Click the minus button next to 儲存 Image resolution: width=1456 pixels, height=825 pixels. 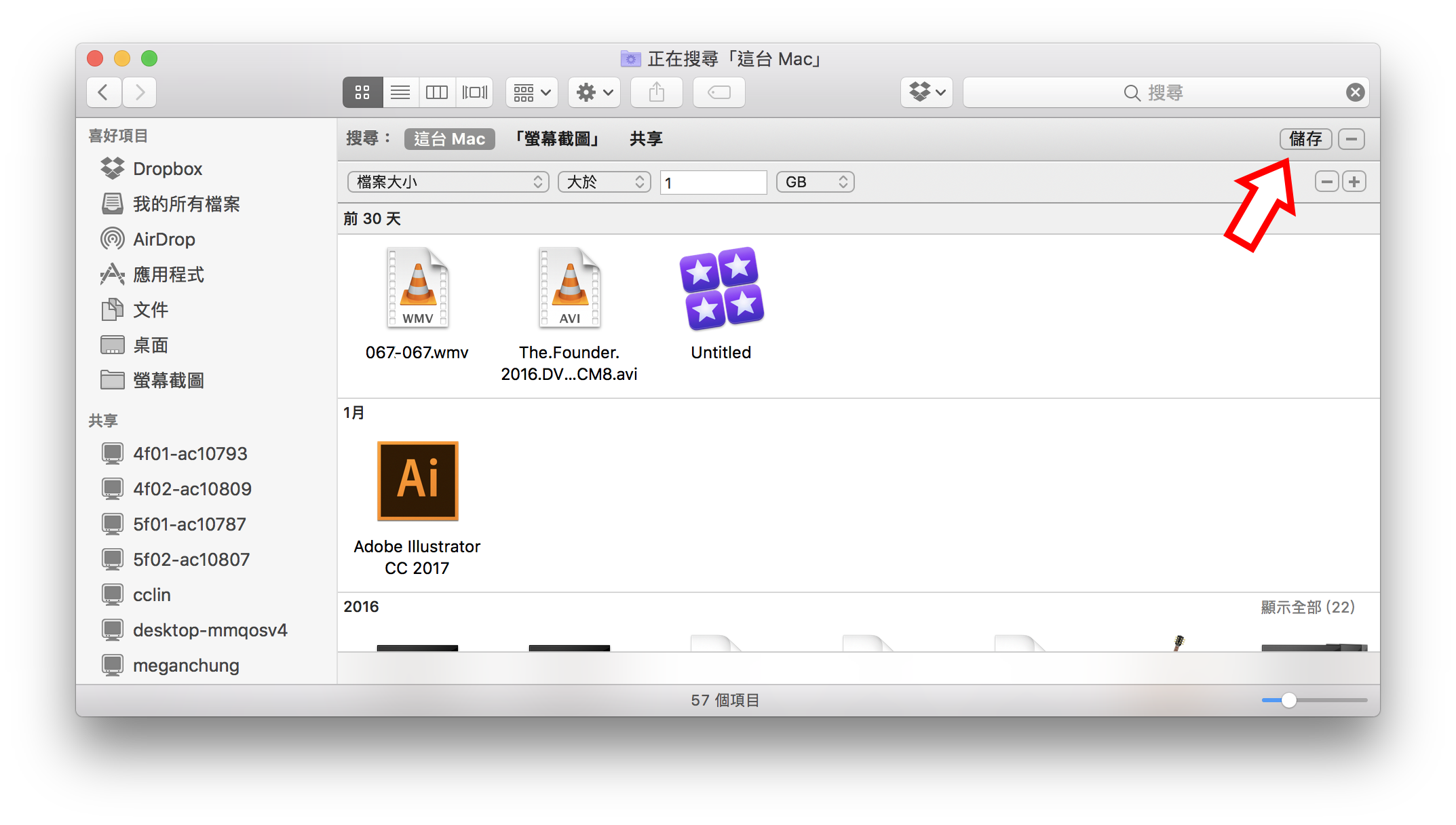click(x=1352, y=139)
